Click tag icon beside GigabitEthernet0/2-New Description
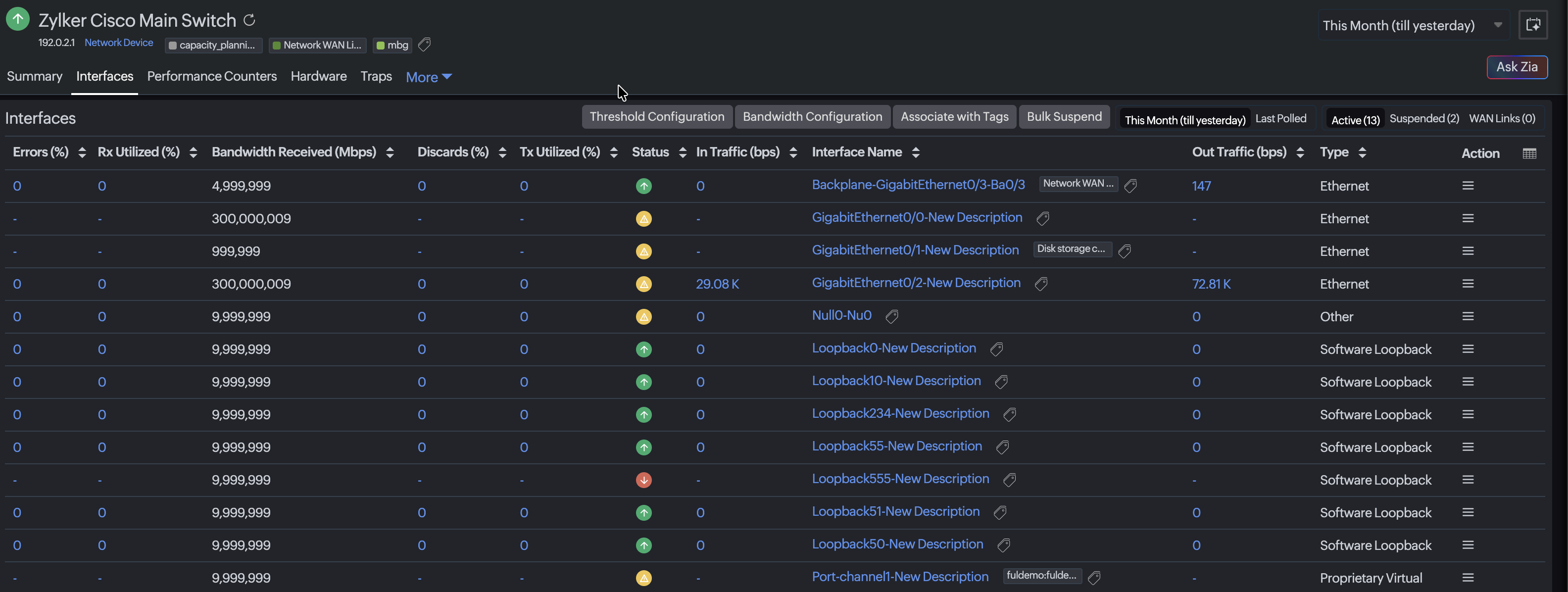1568x592 pixels. (x=1041, y=284)
